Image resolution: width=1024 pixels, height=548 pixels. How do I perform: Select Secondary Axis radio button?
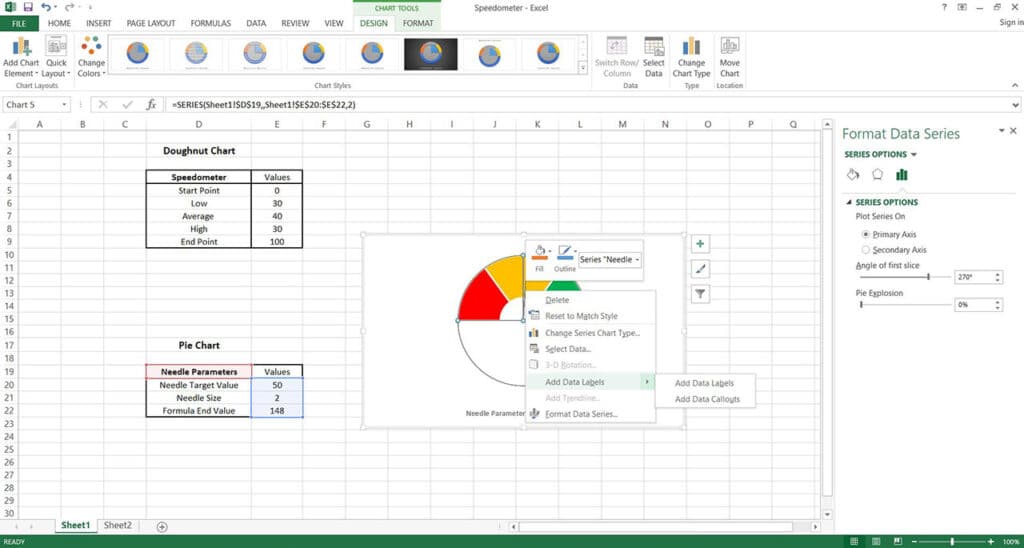coord(866,250)
